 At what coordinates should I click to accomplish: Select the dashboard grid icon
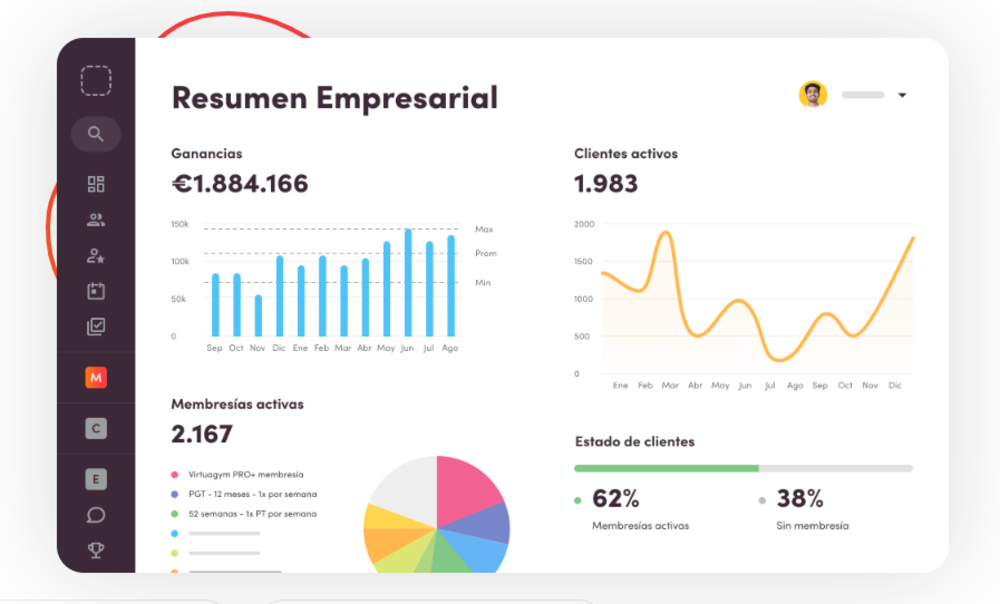[96, 183]
